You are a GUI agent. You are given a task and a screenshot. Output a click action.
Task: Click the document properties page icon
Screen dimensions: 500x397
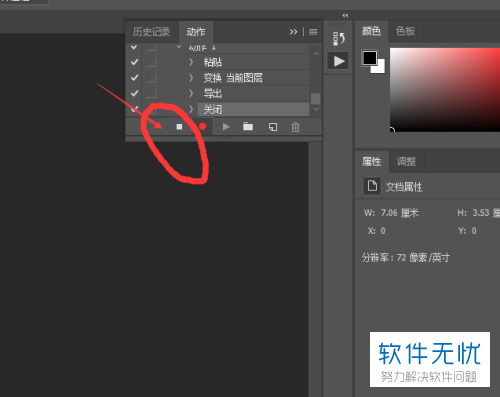coord(372,186)
